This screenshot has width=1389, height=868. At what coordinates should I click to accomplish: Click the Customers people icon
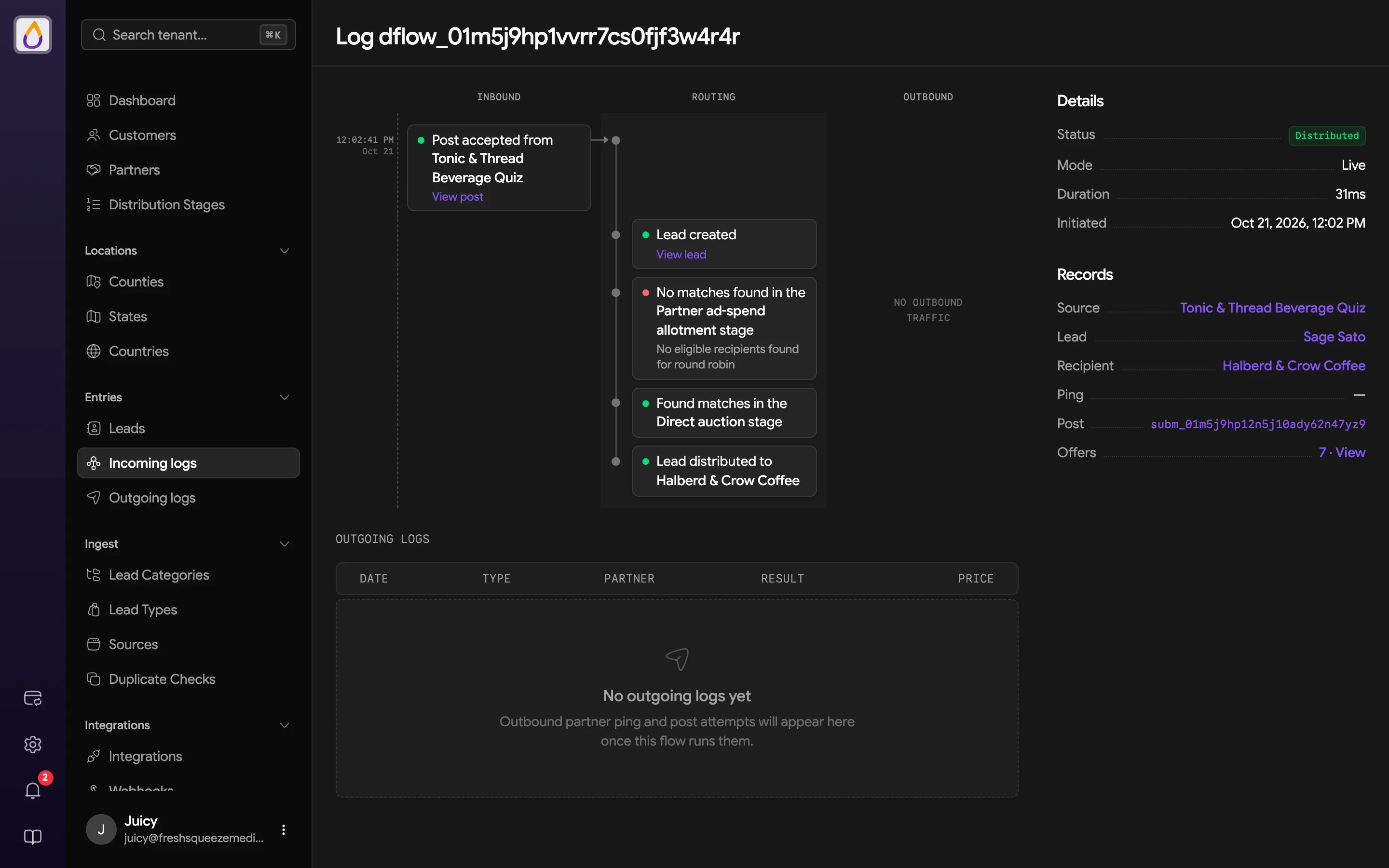pos(94,136)
